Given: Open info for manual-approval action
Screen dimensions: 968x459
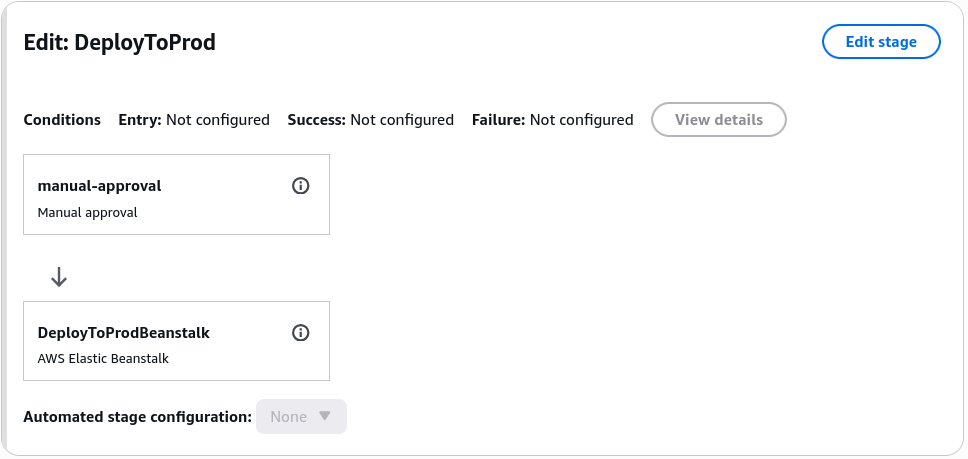Looking at the screenshot, I should click(301, 186).
